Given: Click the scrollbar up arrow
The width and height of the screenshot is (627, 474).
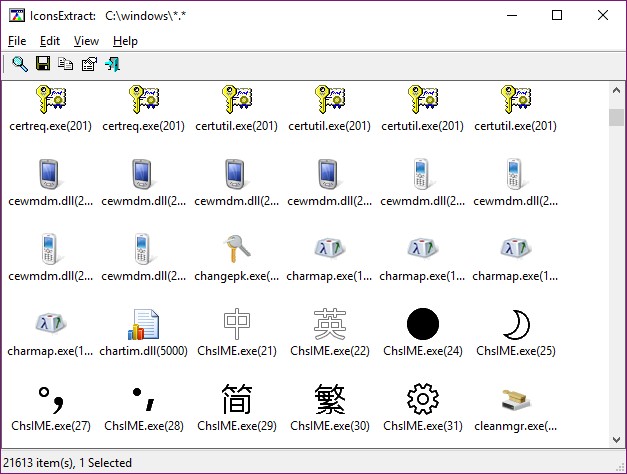Looking at the screenshot, I should pos(617,90).
